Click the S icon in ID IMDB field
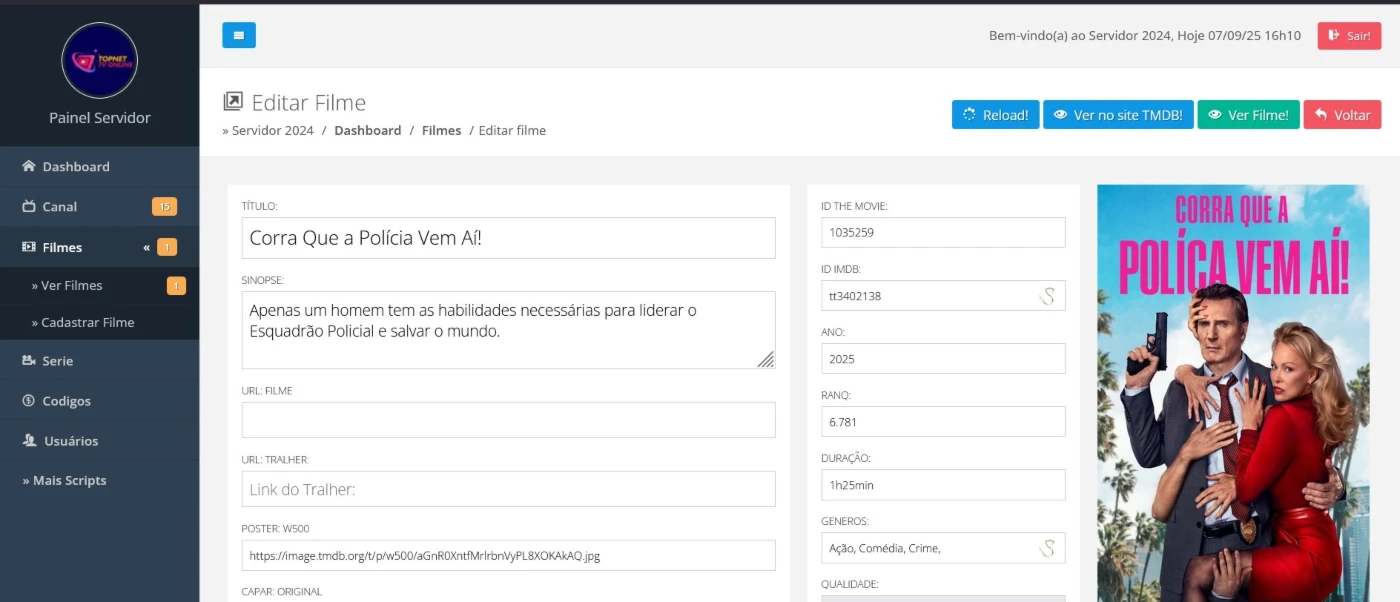Screen dimensions: 1400x602 point(1047,296)
